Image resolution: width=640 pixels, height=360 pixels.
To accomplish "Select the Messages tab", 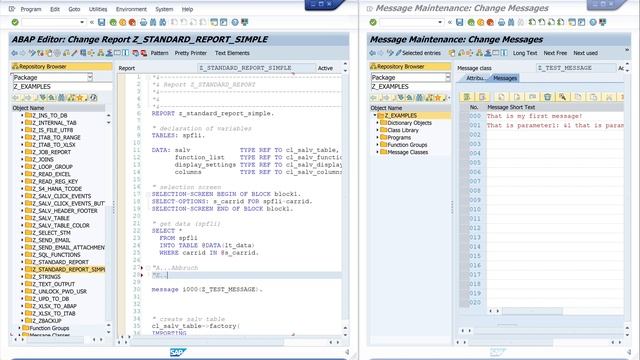I will [x=505, y=78].
